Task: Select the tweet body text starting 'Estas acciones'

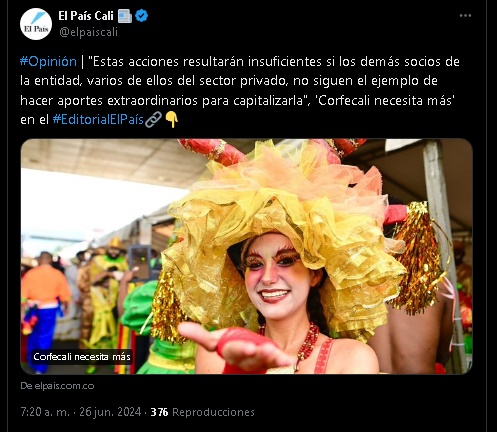Action: 240,91
